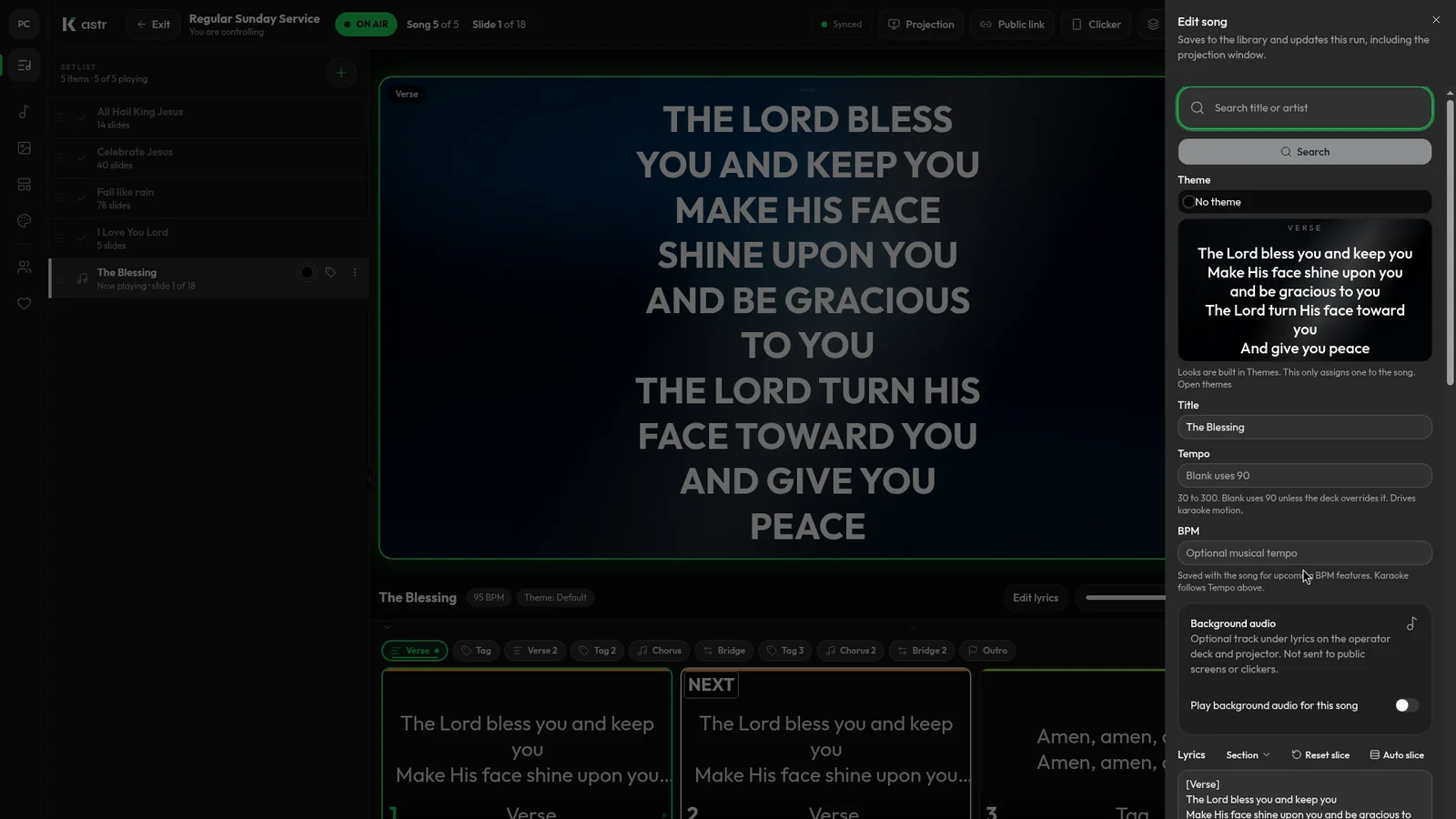The height and width of the screenshot is (819, 1456).
Task: Click the black circle on The Blessing row
Action: 307,272
